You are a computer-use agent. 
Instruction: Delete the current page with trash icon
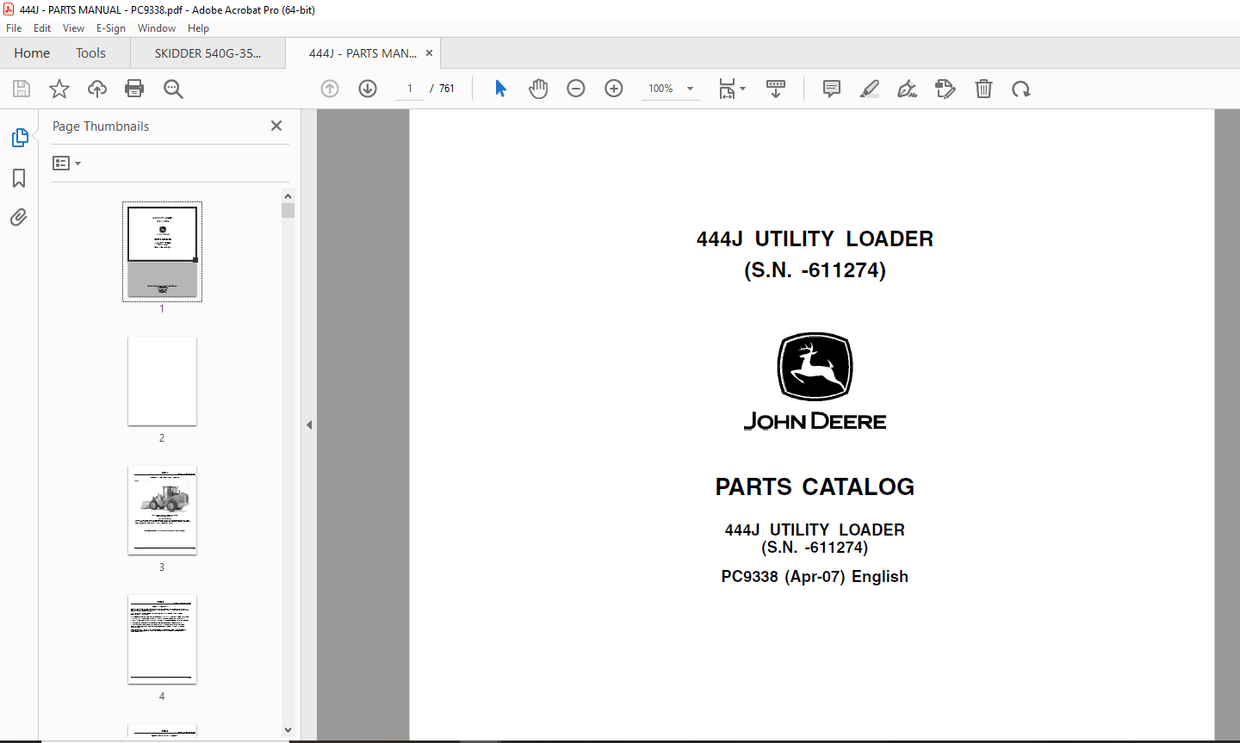[x=983, y=88]
